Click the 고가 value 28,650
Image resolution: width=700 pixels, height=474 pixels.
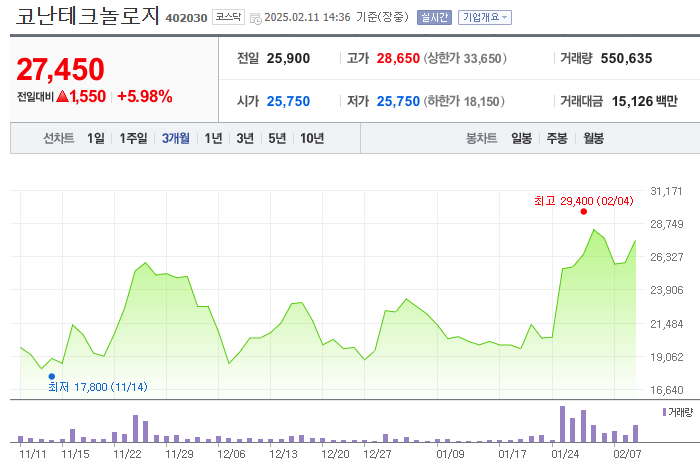coord(398,58)
